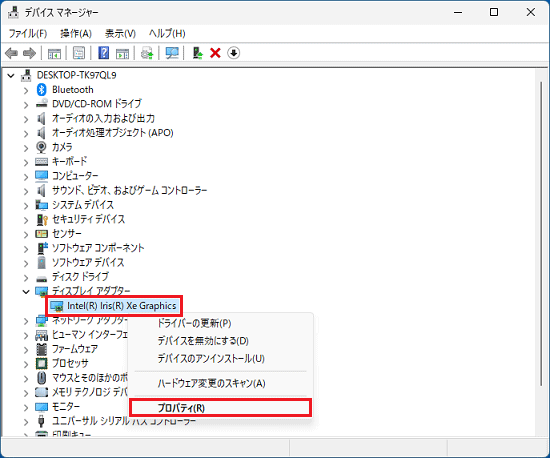Click the Back arrow toolbar icon
This screenshot has height=458, width=550.
(x=11, y=53)
